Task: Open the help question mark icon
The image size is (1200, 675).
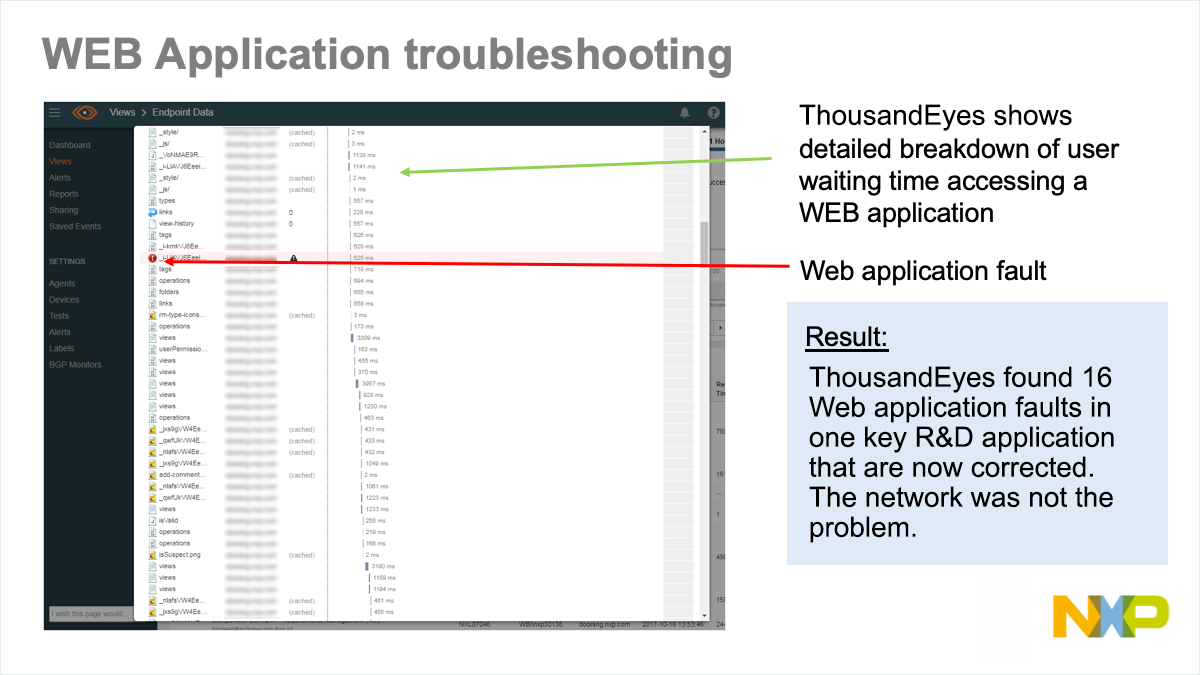Action: (713, 113)
